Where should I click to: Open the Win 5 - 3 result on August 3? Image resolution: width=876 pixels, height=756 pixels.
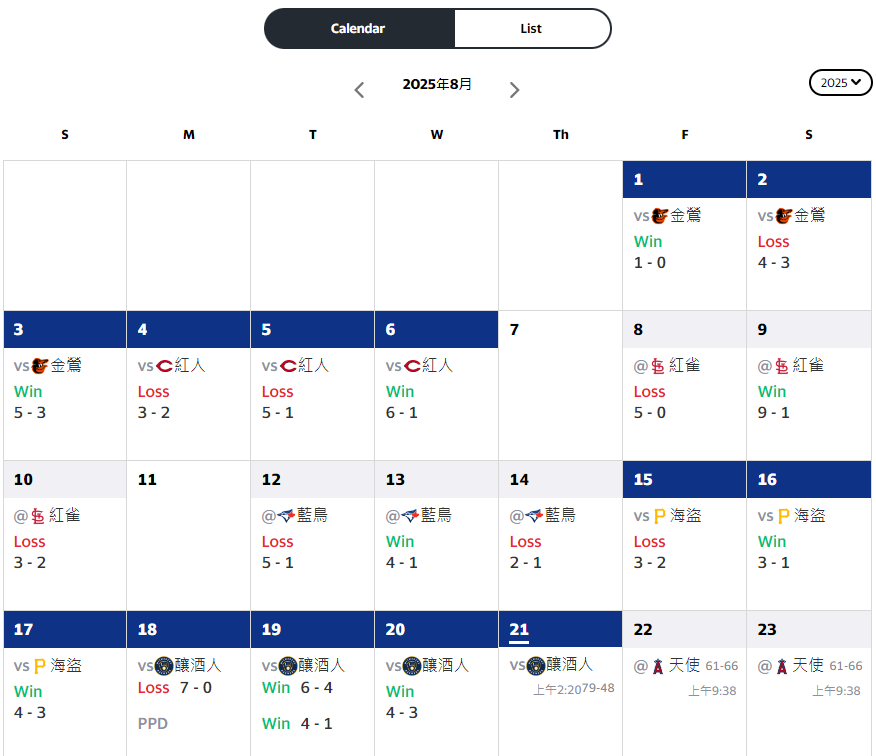[x=30, y=402]
